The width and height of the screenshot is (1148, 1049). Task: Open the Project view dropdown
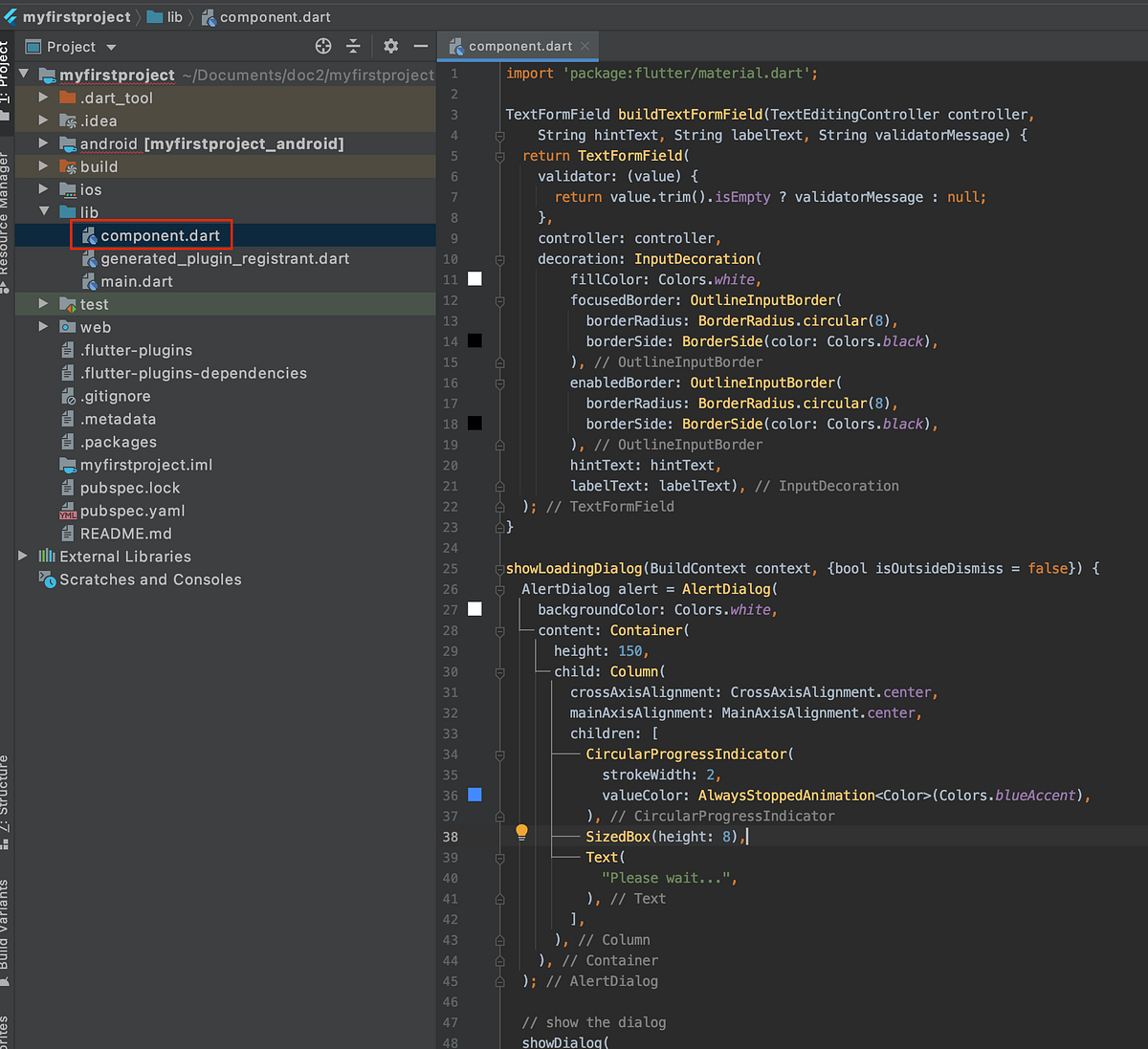(111, 47)
